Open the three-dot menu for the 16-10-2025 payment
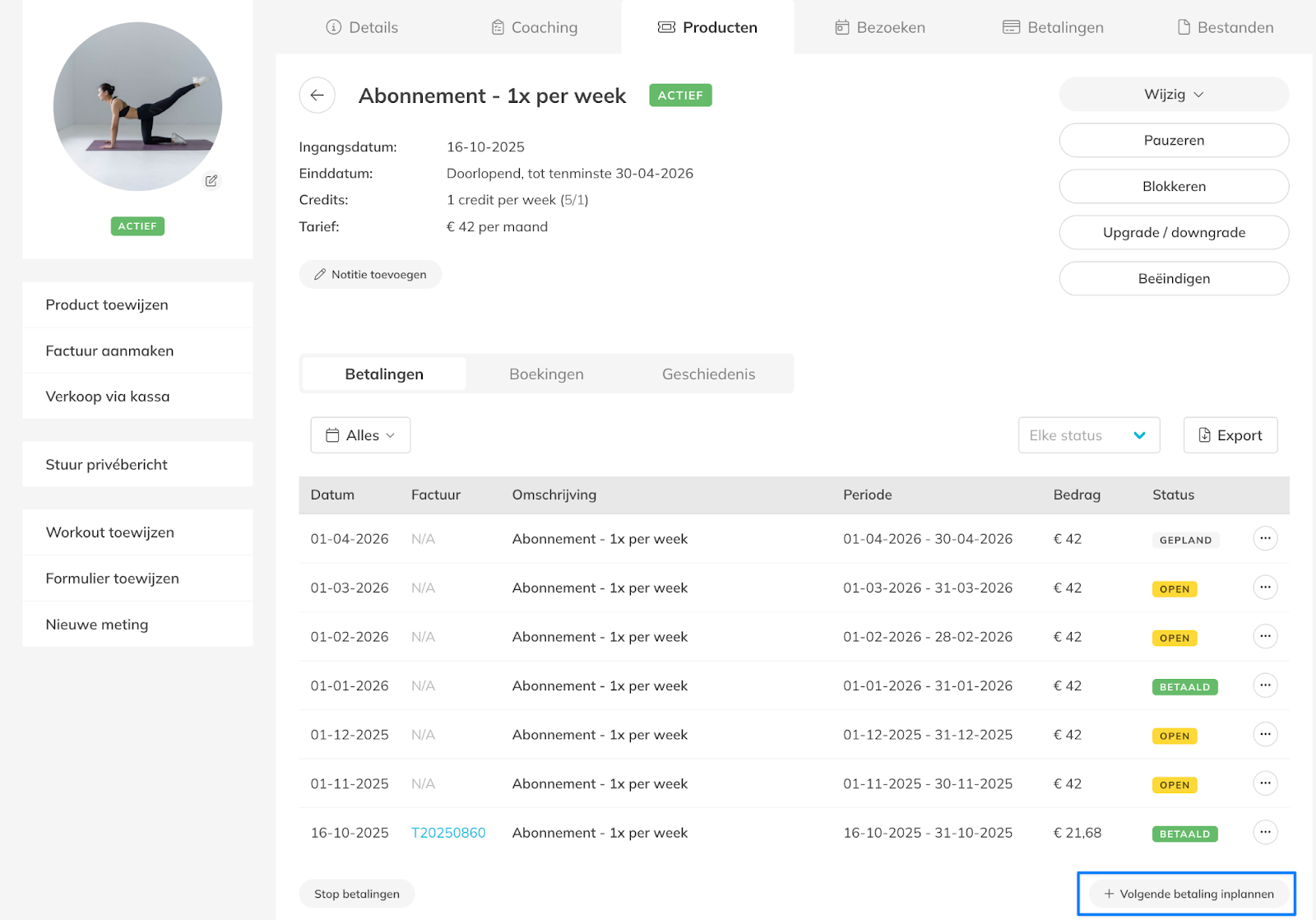1316x920 pixels. tap(1265, 833)
